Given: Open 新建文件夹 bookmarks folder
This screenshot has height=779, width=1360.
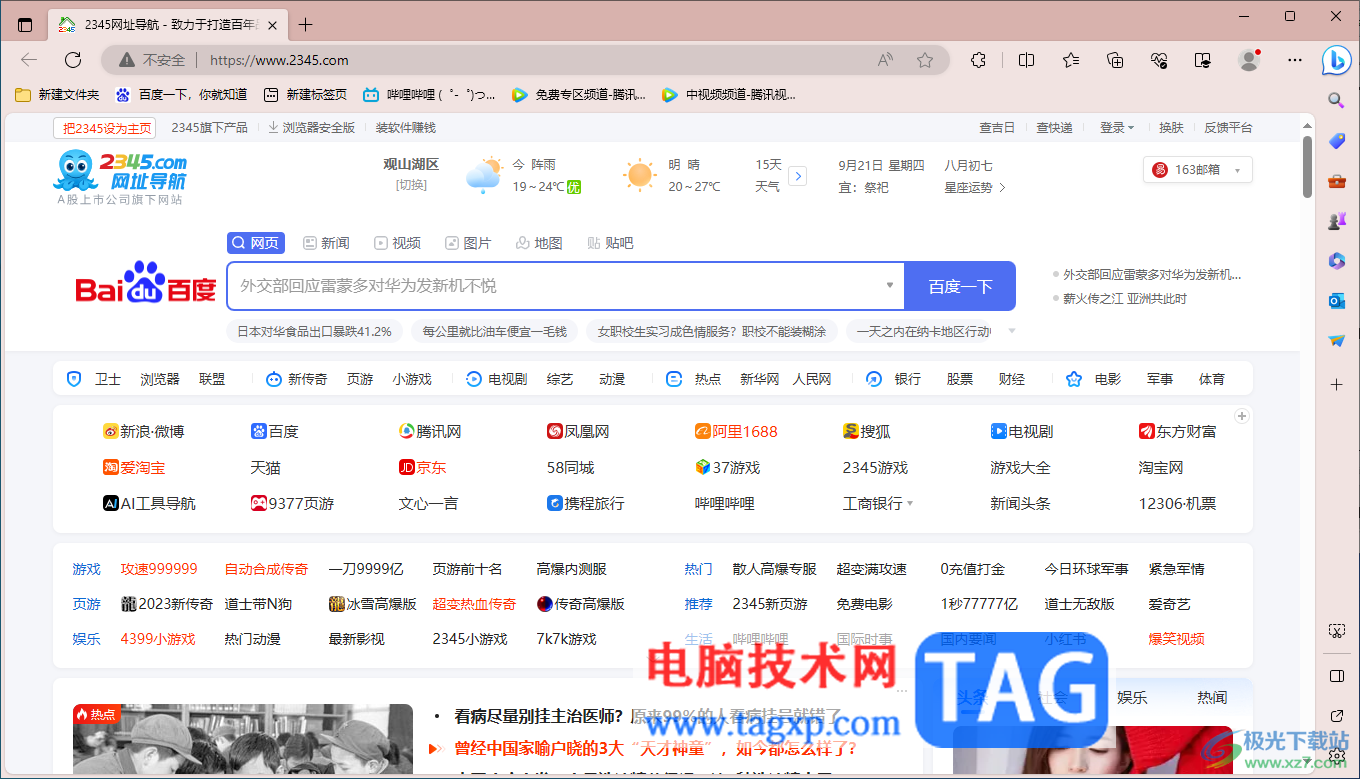Looking at the screenshot, I should tap(57, 95).
